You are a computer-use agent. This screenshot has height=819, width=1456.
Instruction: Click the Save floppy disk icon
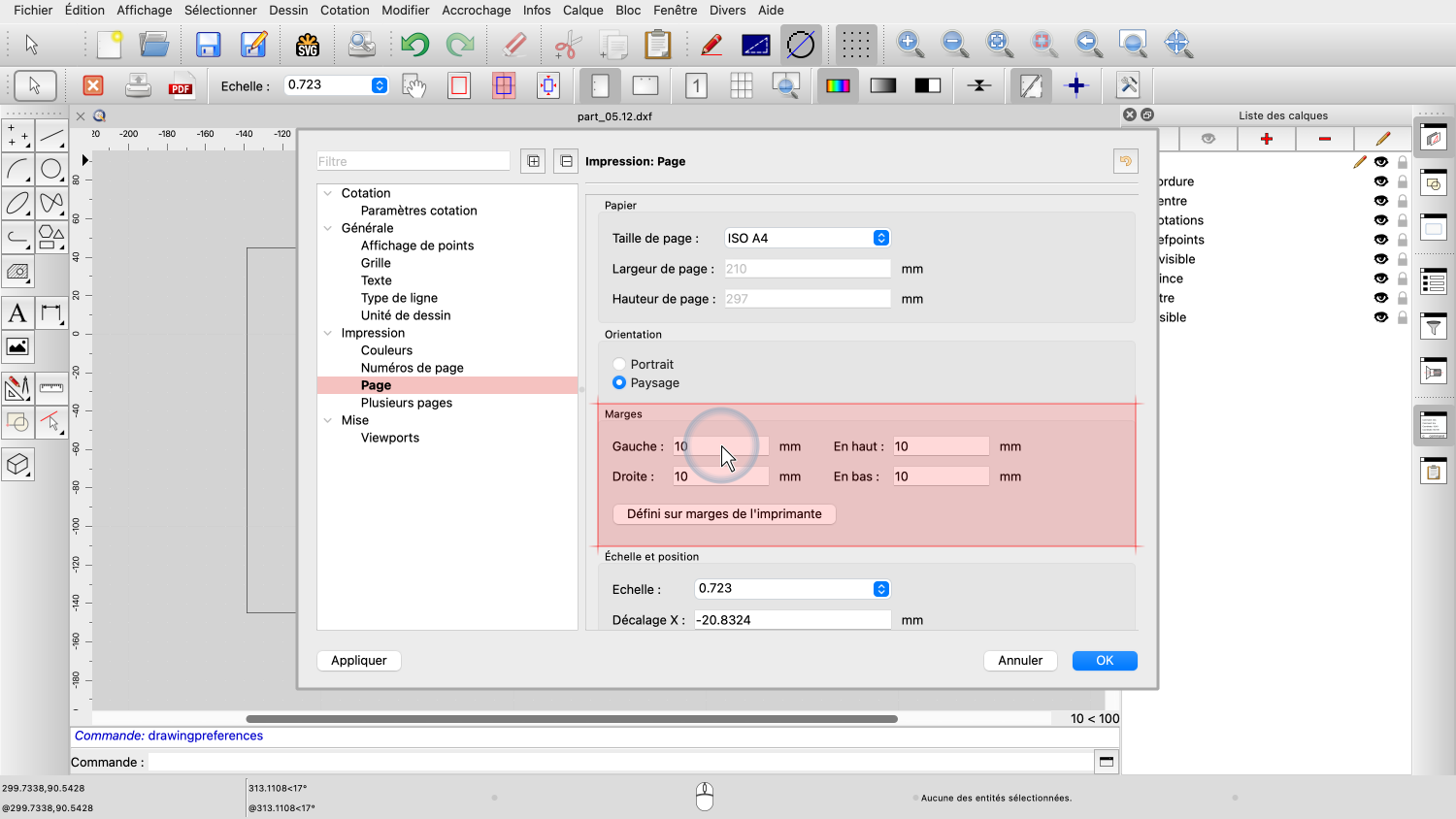[208, 45]
